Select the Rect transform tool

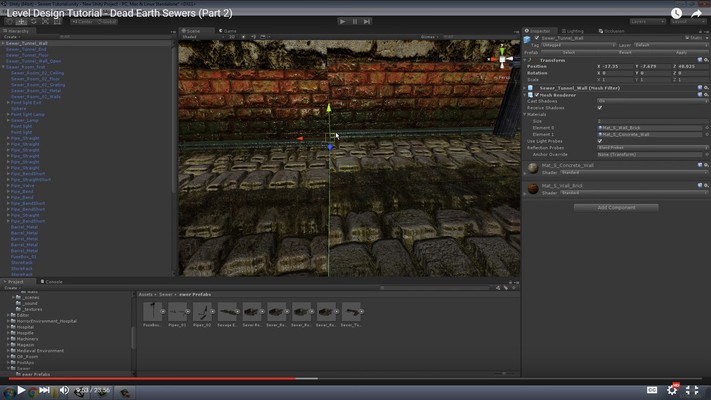[x=57, y=21]
